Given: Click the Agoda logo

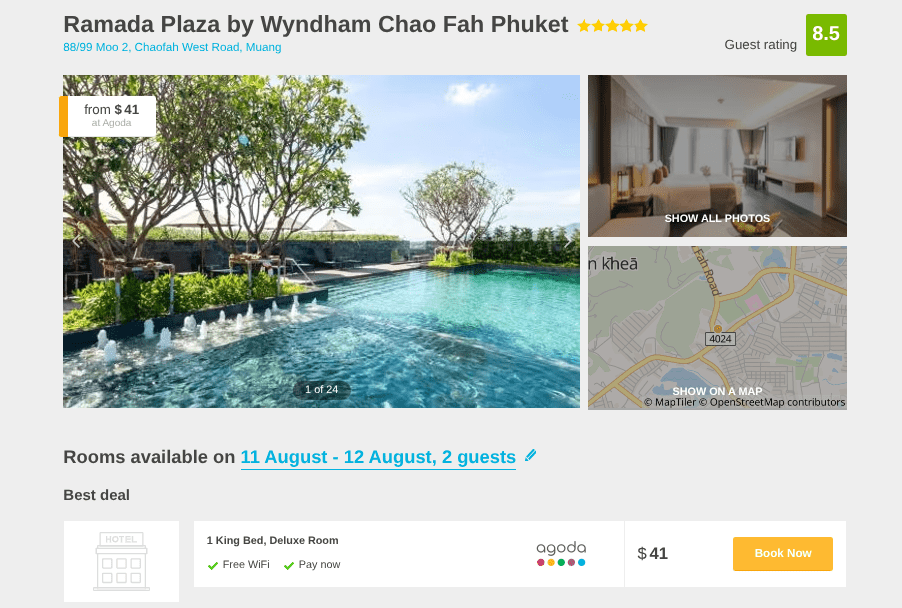Looking at the screenshot, I should click(x=561, y=553).
